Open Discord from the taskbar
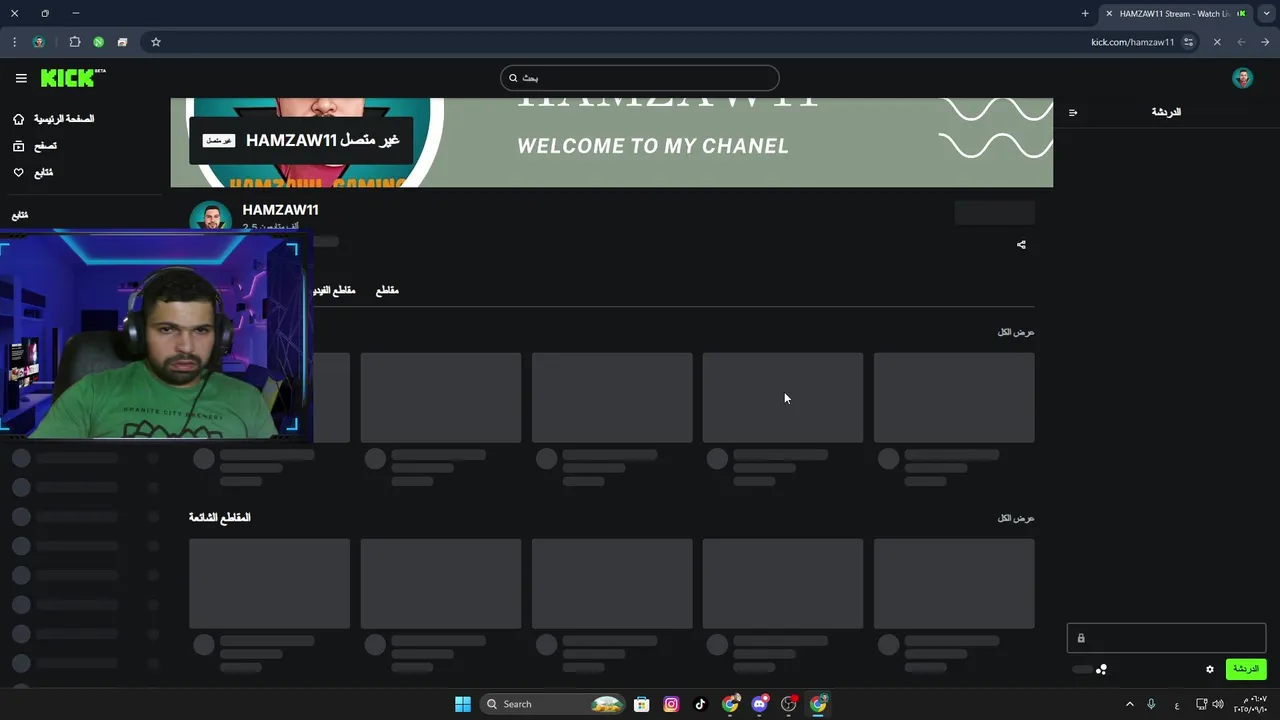Image resolution: width=1280 pixels, height=720 pixels. (x=759, y=704)
